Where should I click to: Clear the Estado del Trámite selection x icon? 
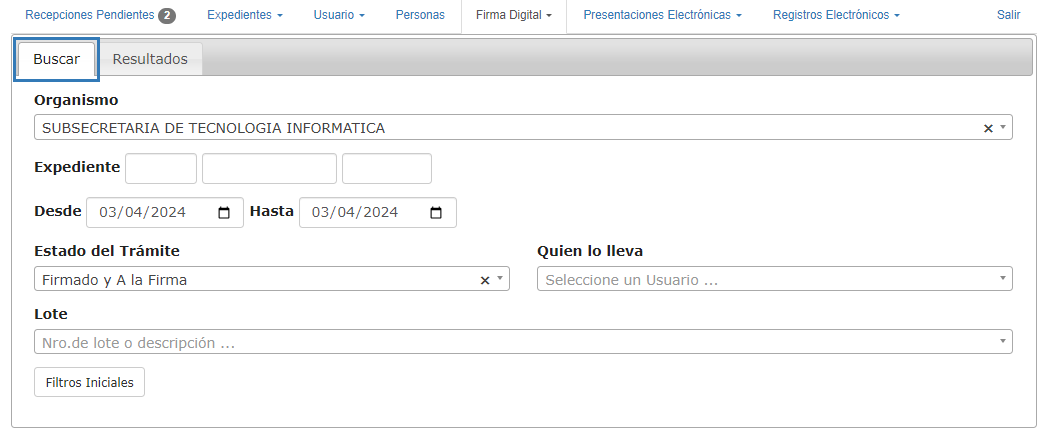point(485,280)
